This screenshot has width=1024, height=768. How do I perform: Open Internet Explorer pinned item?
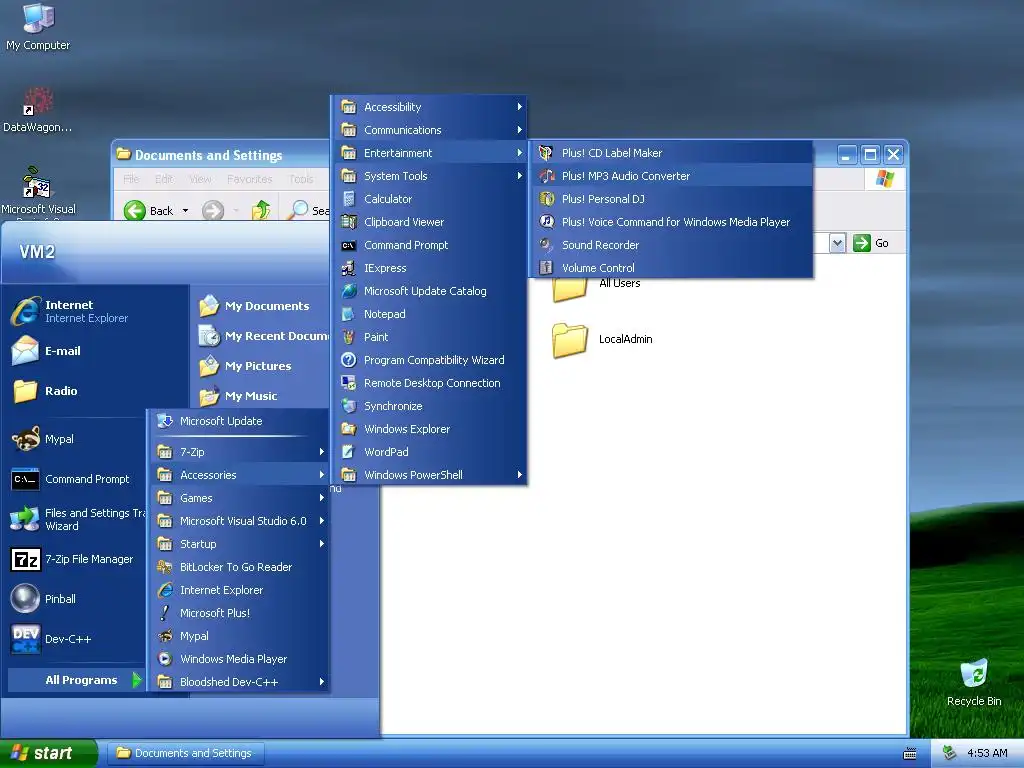97,311
